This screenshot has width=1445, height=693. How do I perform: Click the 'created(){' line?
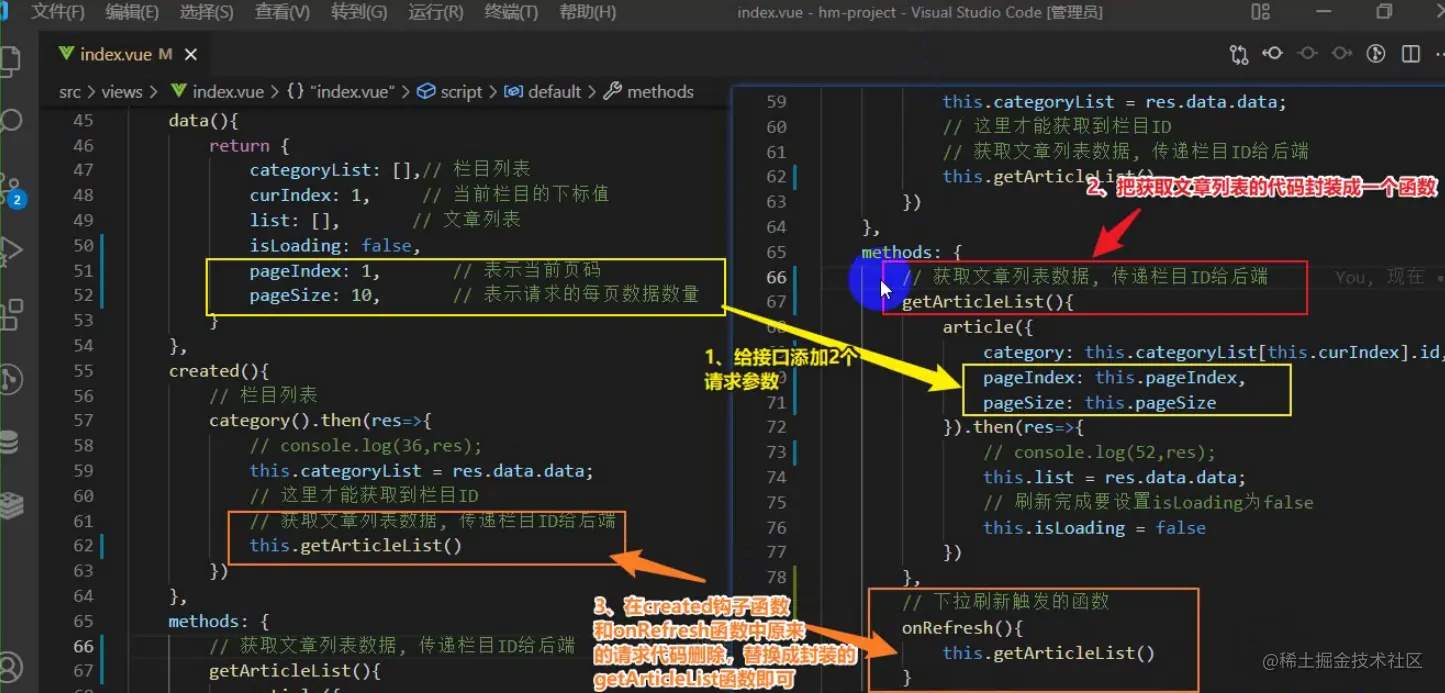[x=219, y=370]
